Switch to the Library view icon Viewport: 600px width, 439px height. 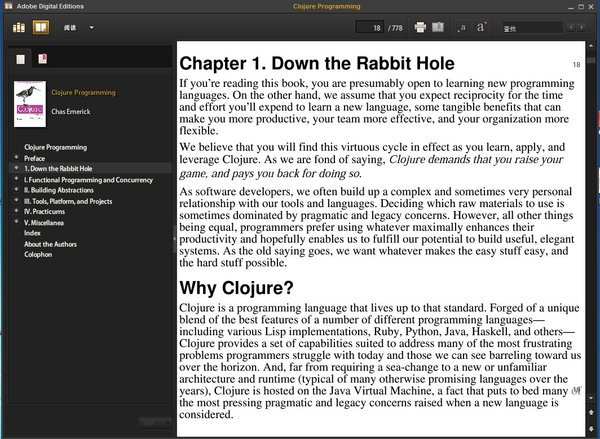[19, 27]
